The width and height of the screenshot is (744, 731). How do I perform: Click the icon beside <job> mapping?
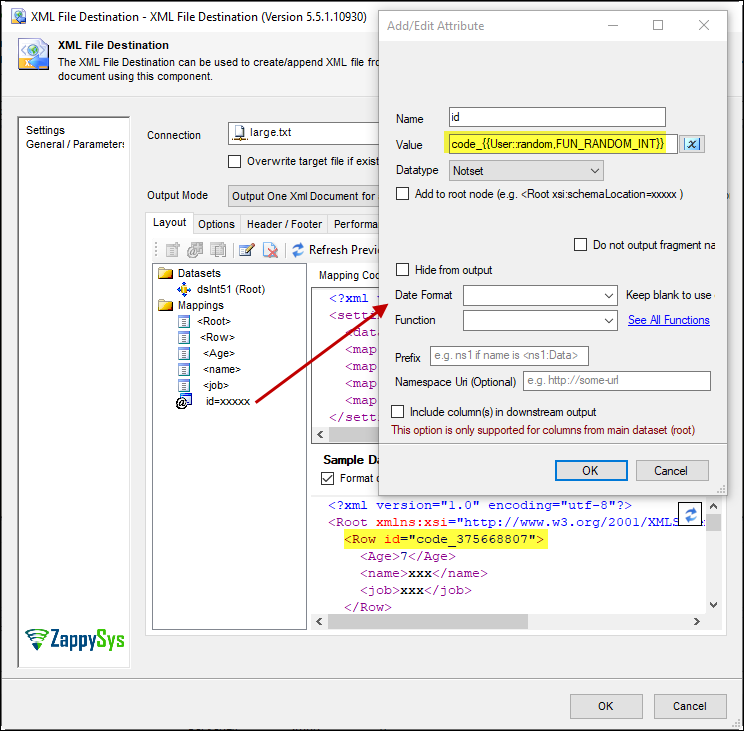[184, 385]
